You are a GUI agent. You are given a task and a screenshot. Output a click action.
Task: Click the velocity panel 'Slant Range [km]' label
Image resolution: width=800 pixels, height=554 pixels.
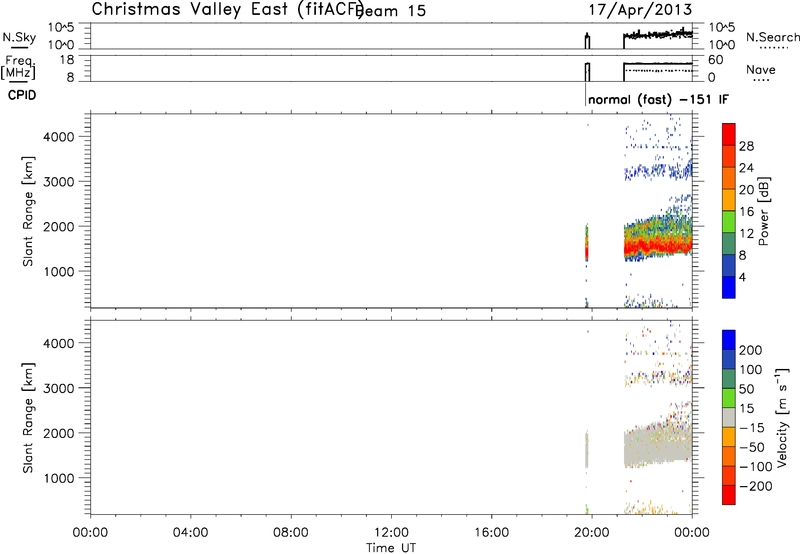tap(28, 418)
